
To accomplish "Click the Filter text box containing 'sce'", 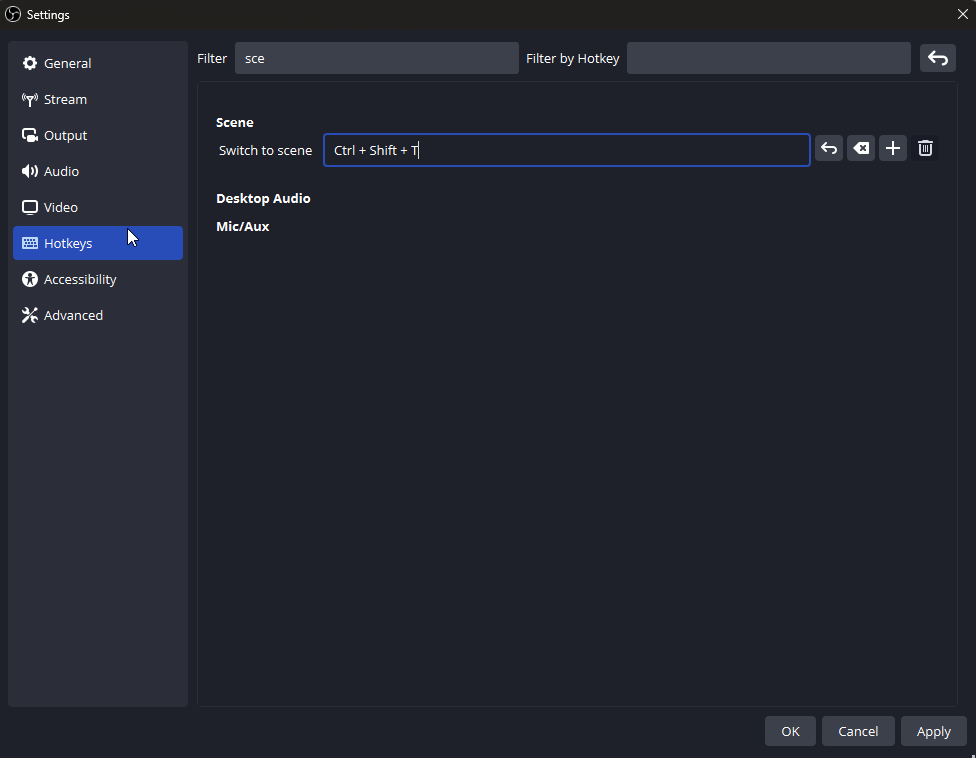I will (377, 58).
